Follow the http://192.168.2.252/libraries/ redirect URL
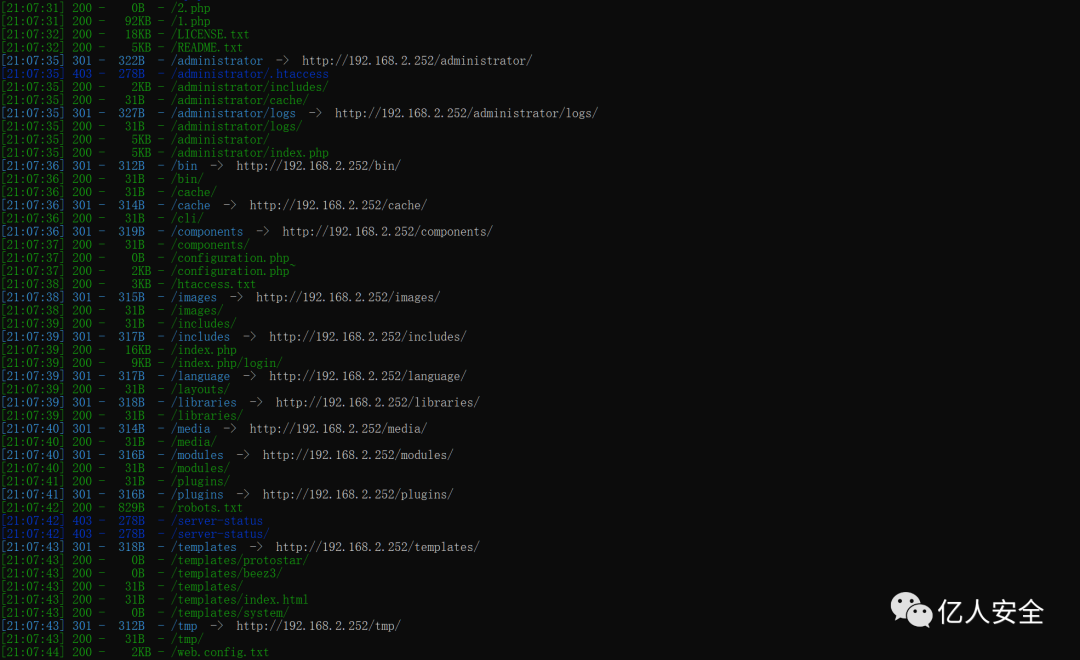This screenshot has height=660, width=1080. click(377, 403)
